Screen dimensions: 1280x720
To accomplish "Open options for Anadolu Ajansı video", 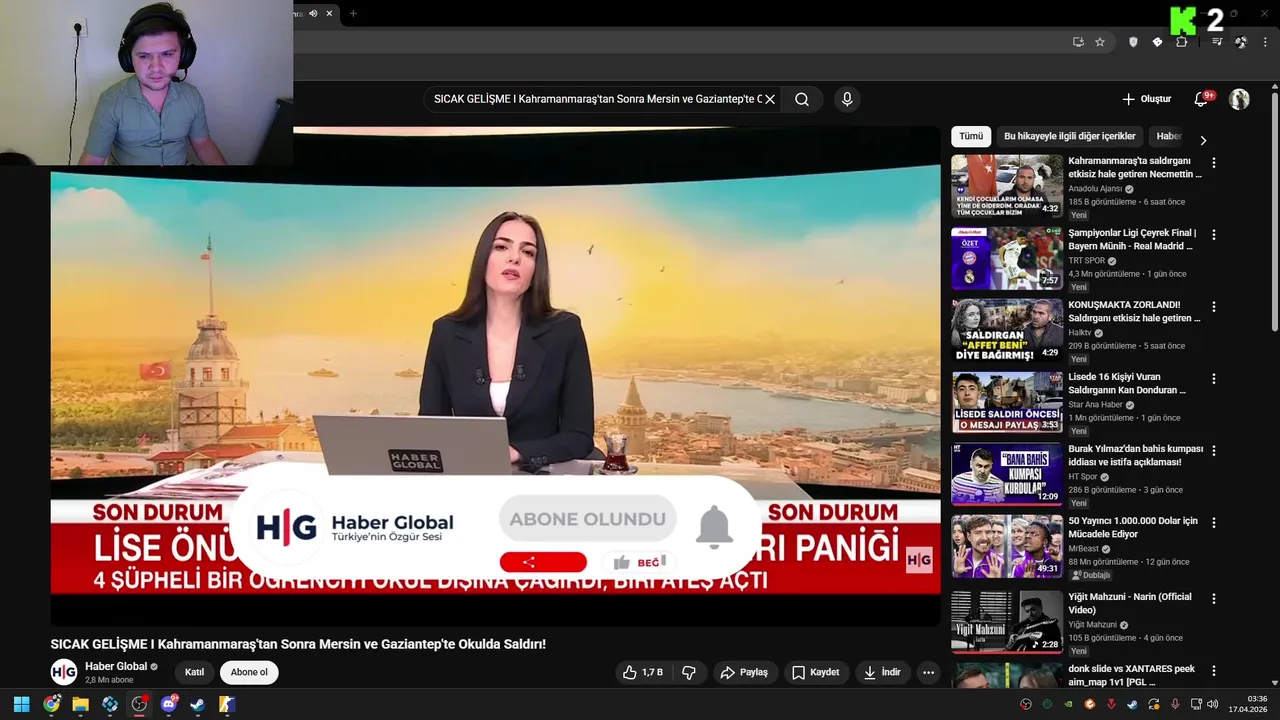I will coord(1214,162).
